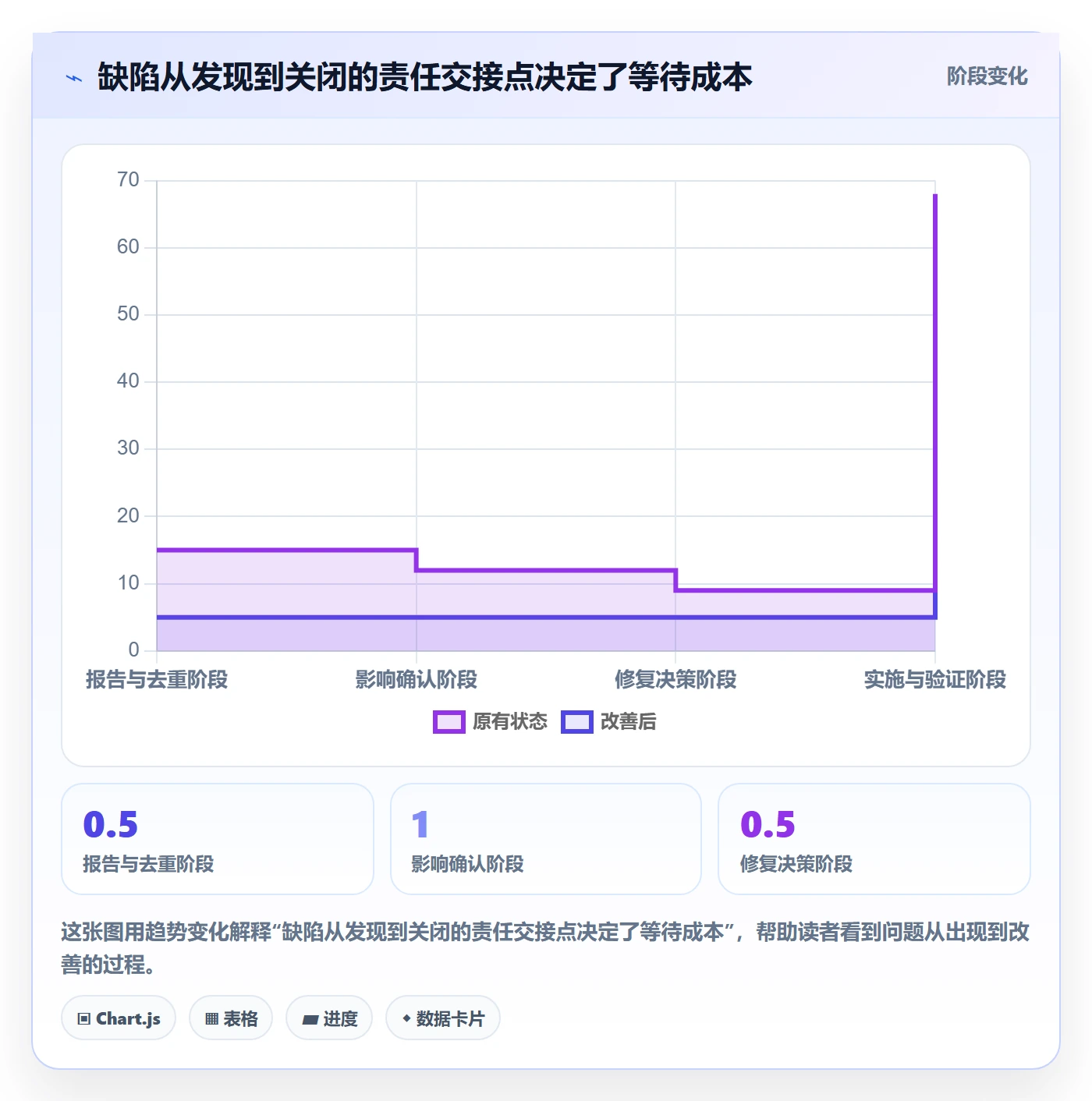Viewport: 1092px width, 1101px height.
Task: Select the 进度 tag chip
Action: pos(329,1018)
